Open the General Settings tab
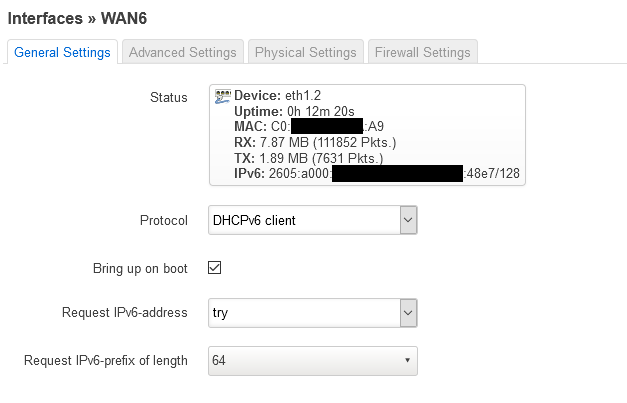 point(62,52)
